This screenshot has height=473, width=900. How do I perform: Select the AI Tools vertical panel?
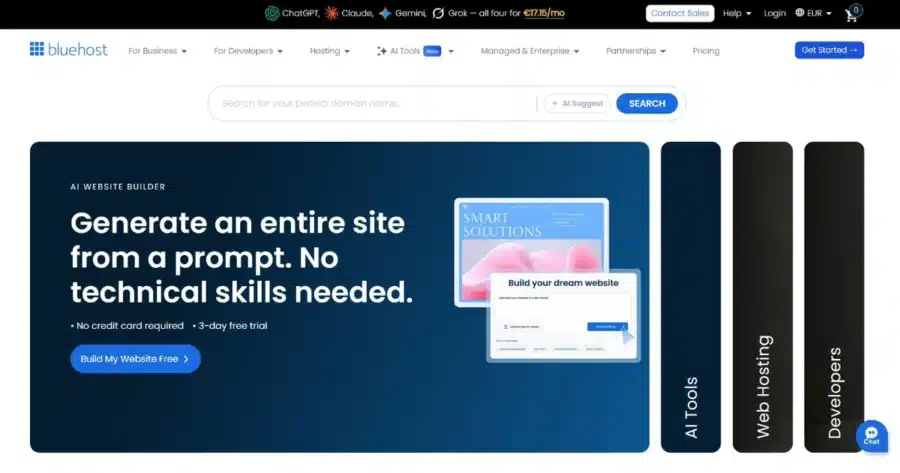coord(690,297)
